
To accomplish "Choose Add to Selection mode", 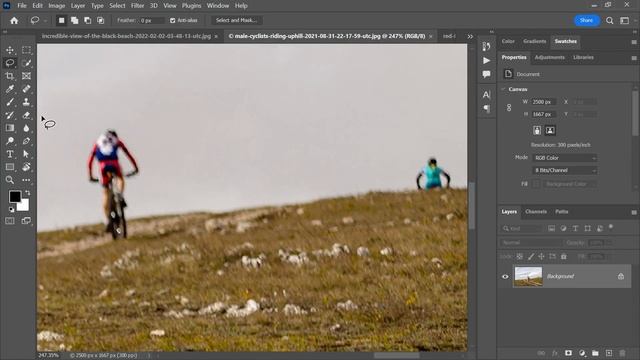I will (74, 20).
